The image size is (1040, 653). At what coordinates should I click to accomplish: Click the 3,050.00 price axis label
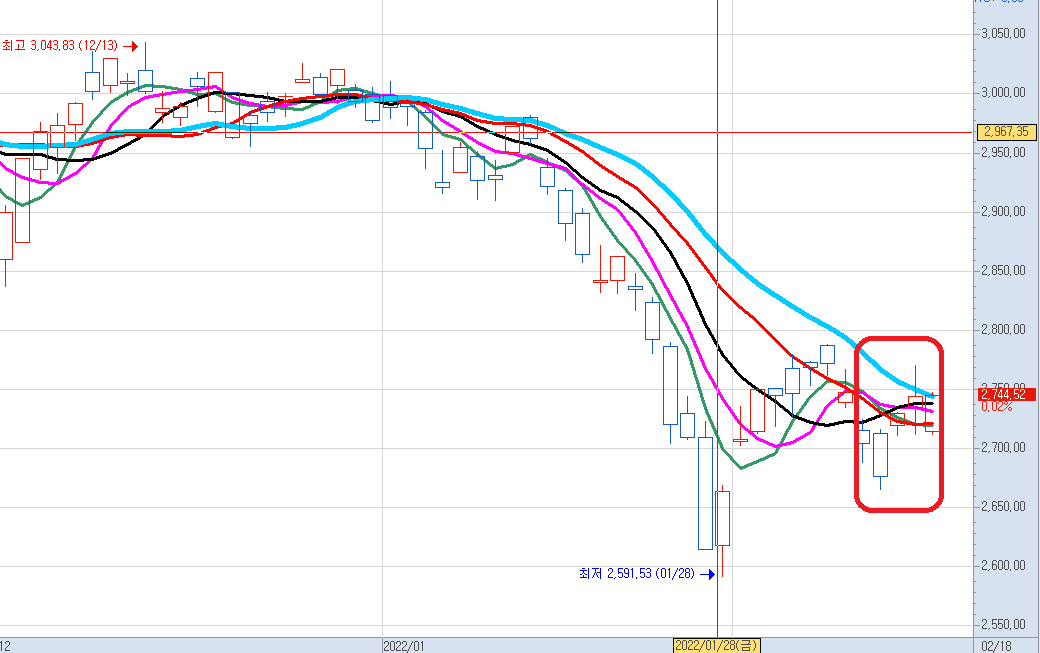click(x=1004, y=34)
